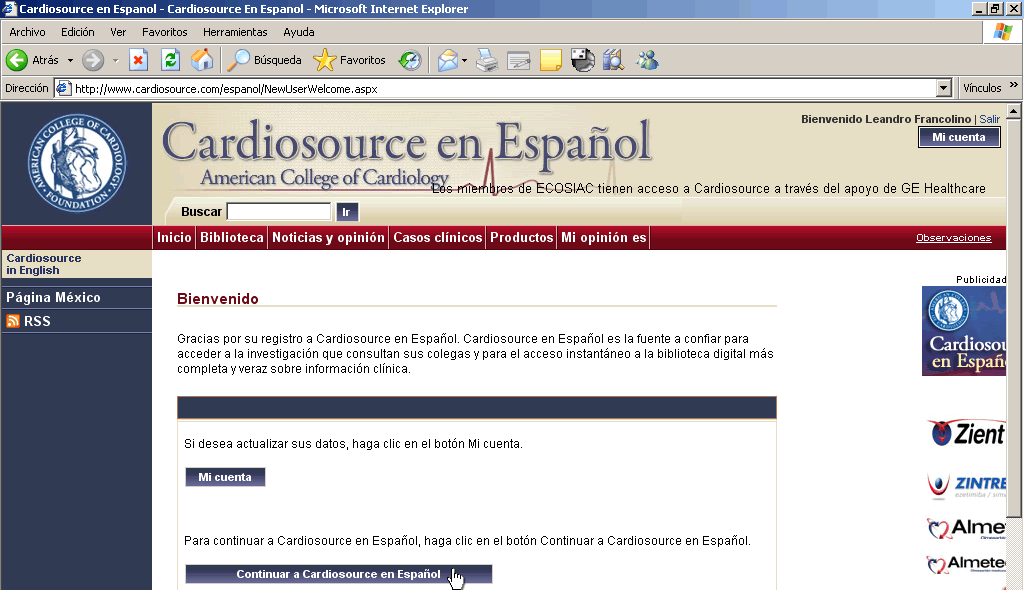
Task: Click the Mail envelope toolbar icon
Action: [447, 60]
